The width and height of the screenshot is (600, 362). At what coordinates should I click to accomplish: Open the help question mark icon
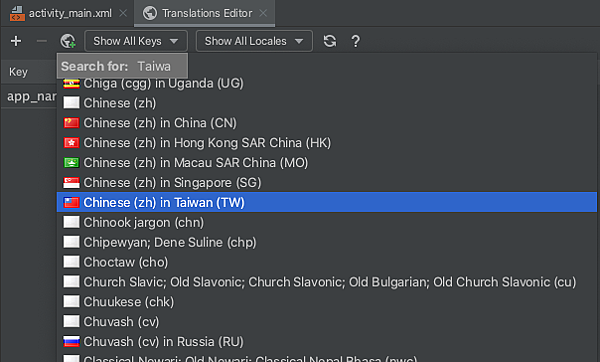point(355,41)
